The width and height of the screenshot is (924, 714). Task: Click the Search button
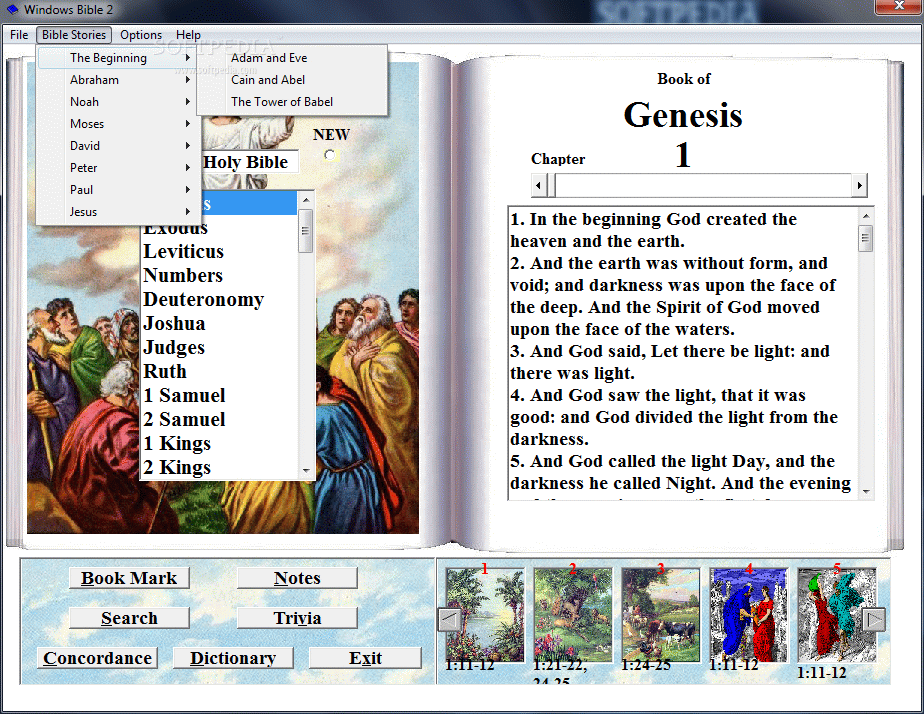129,618
